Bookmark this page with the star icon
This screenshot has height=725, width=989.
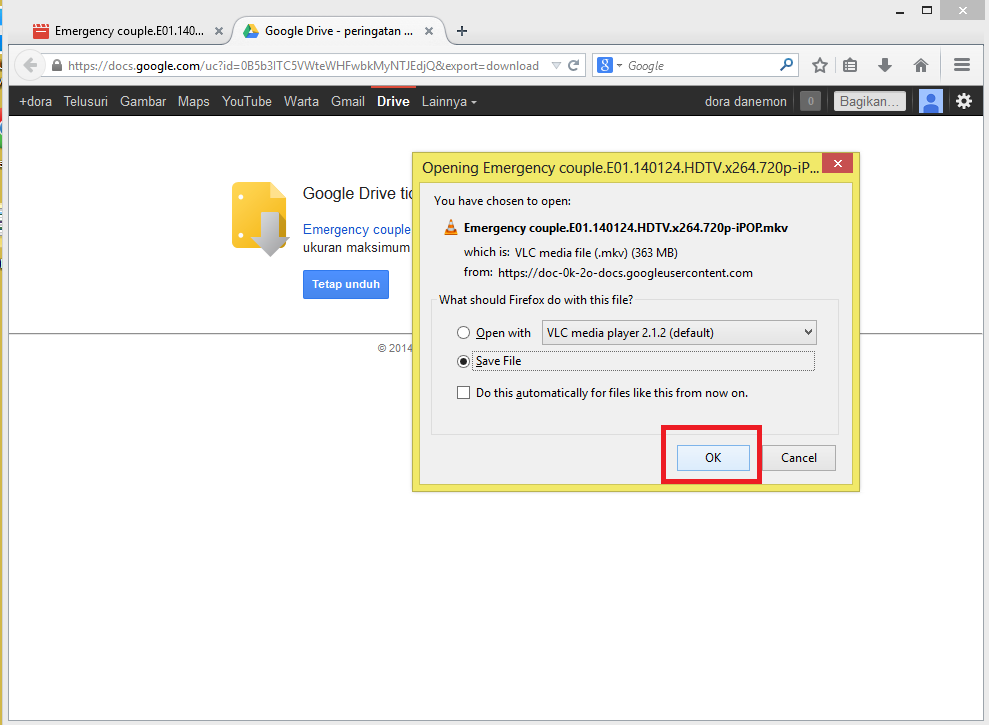coord(819,66)
